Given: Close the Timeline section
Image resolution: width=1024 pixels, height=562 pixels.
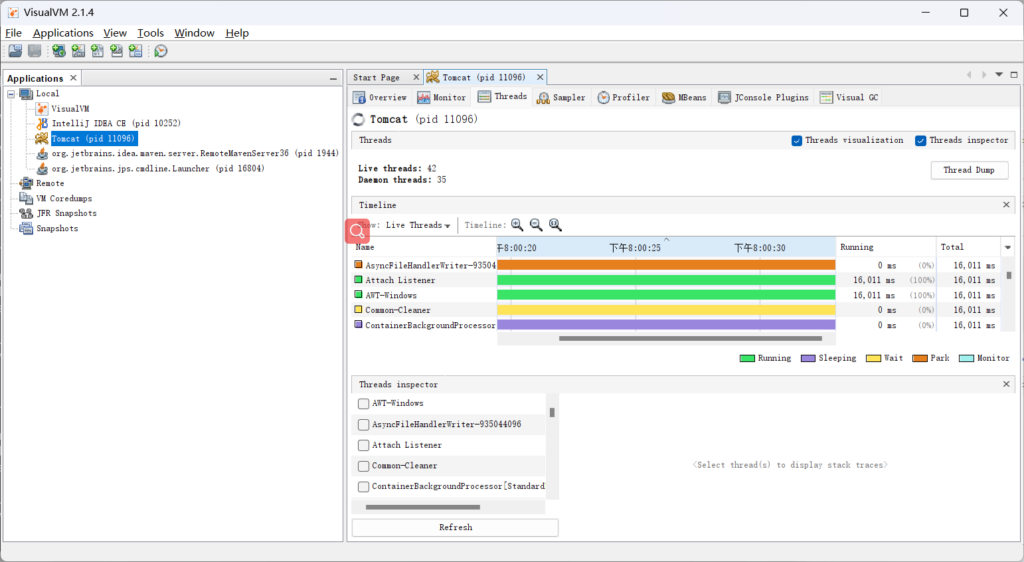Looking at the screenshot, I should [x=1006, y=205].
